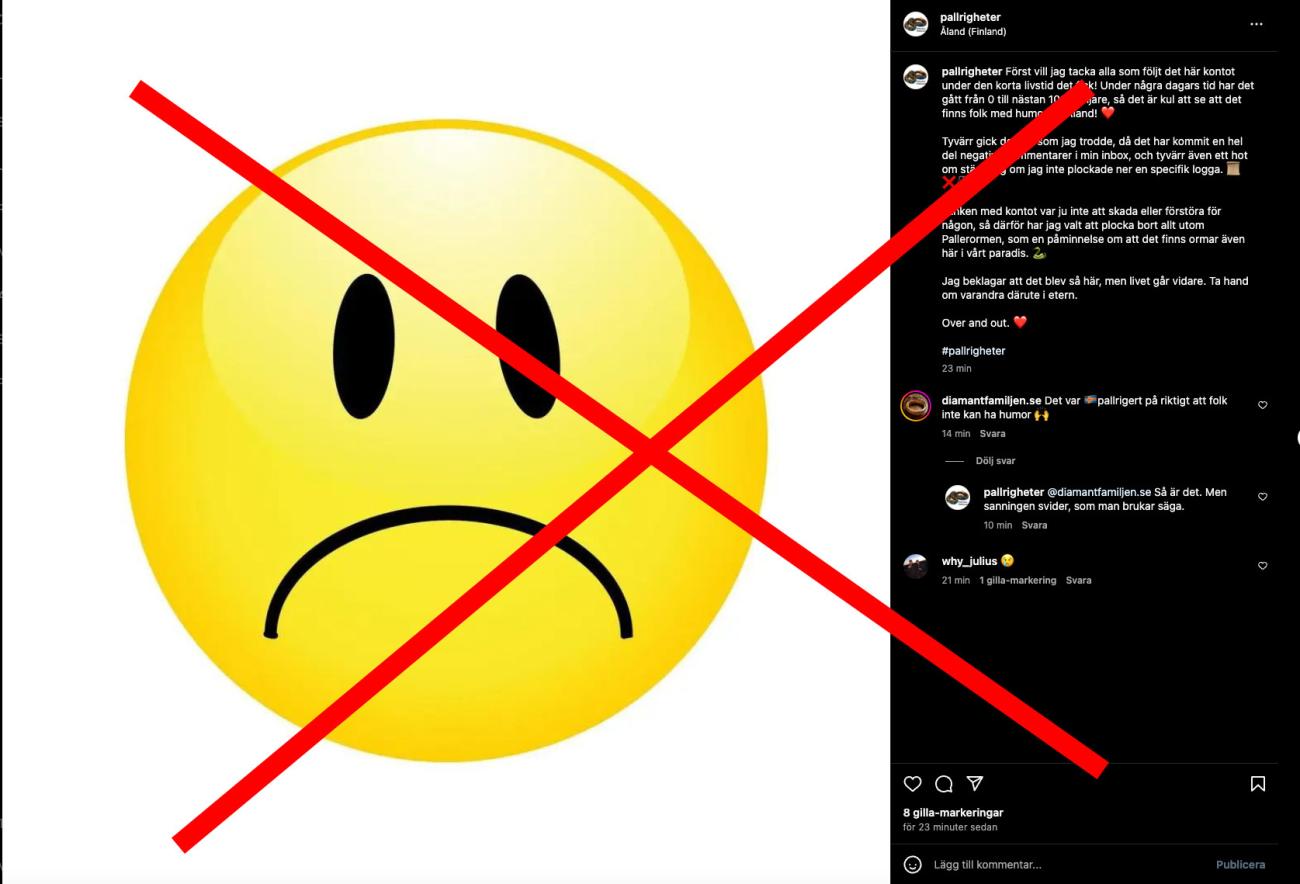Save the post with the bookmark icon

pos(1258,784)
